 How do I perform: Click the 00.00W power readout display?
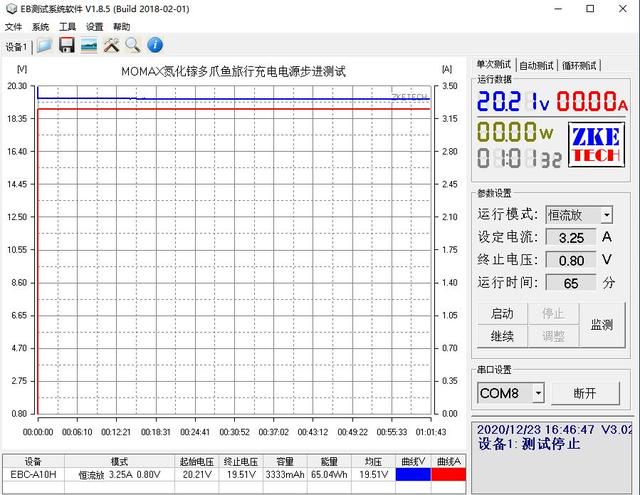point(516,132)
